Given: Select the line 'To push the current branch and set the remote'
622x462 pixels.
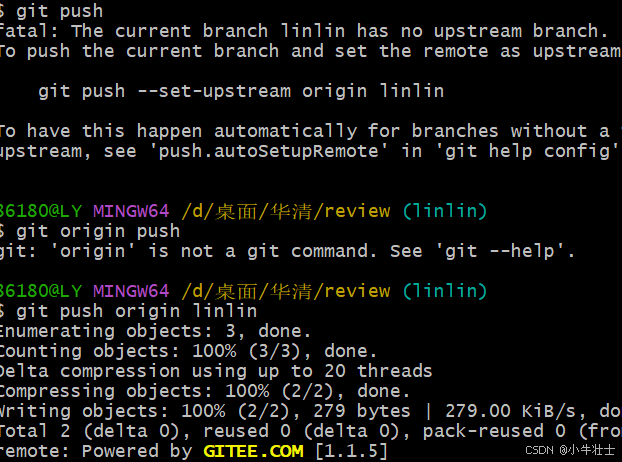Looking at the screenshot, I should point(311,51).
